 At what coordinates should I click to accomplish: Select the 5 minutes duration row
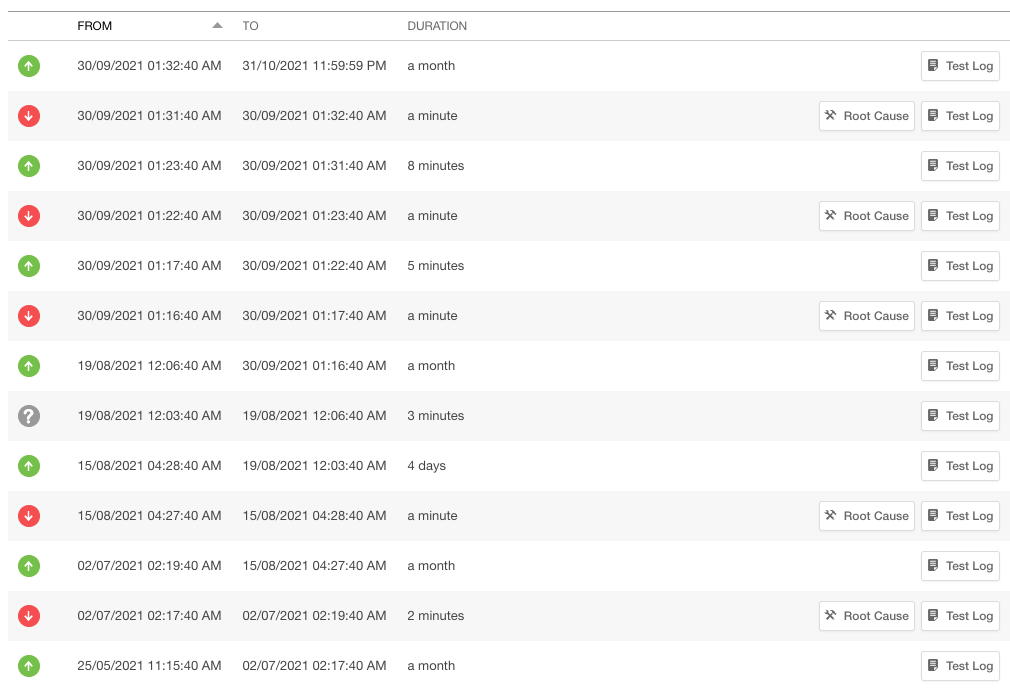point(436,266)
